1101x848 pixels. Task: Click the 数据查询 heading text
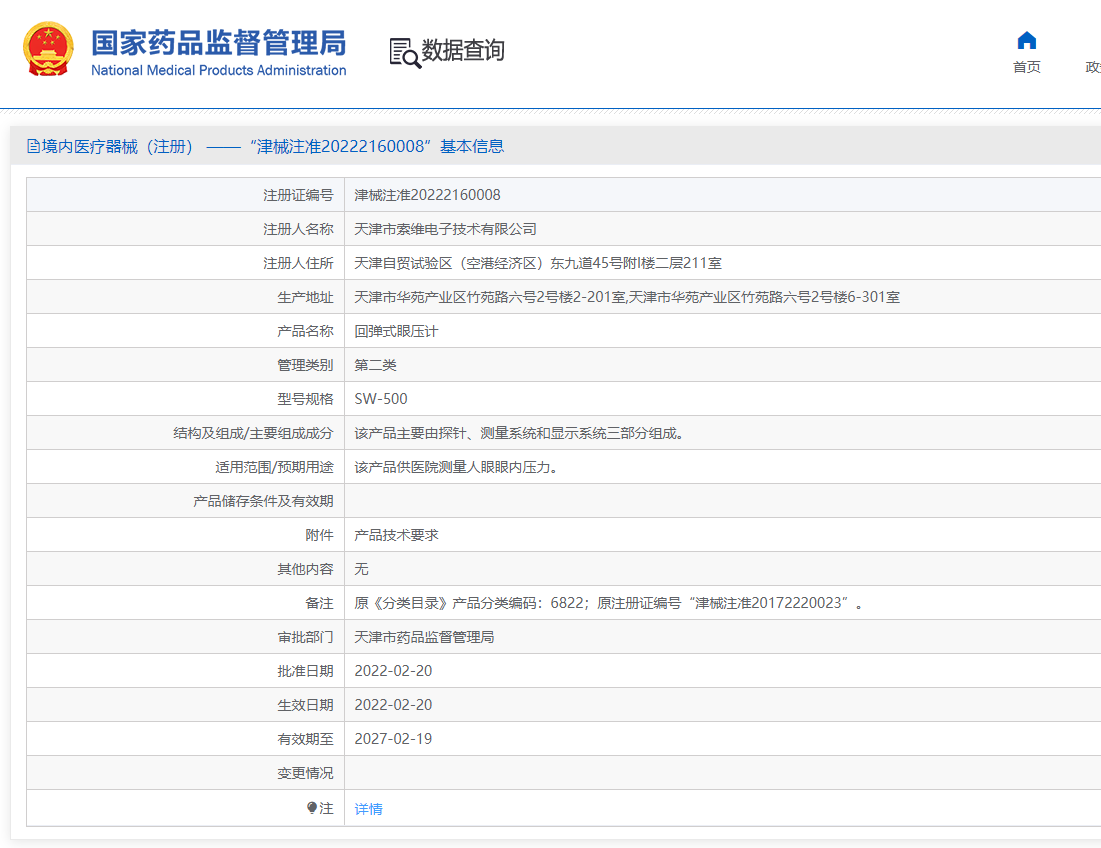(463, 50)
